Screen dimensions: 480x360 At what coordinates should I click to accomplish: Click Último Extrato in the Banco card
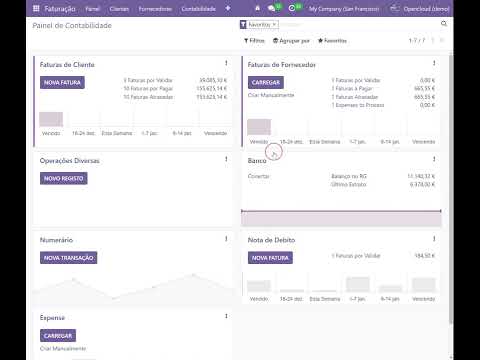(349, 185)
